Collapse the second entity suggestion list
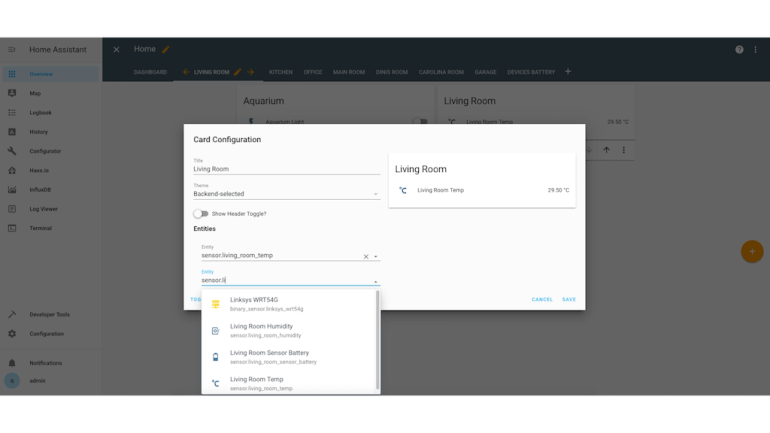 376,281
